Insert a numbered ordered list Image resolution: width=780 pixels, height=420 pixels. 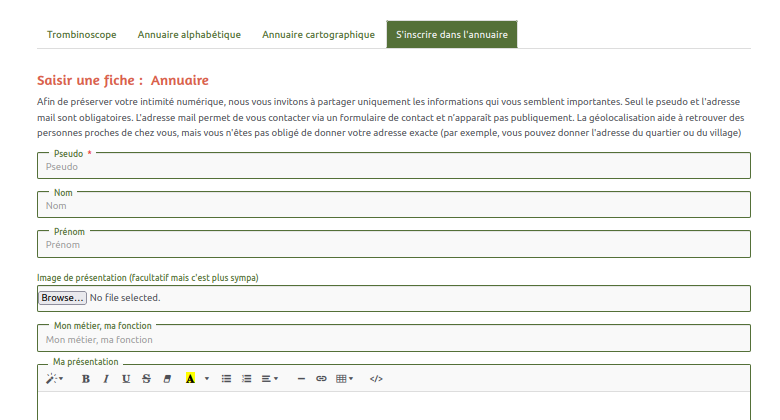pos(246,379)
